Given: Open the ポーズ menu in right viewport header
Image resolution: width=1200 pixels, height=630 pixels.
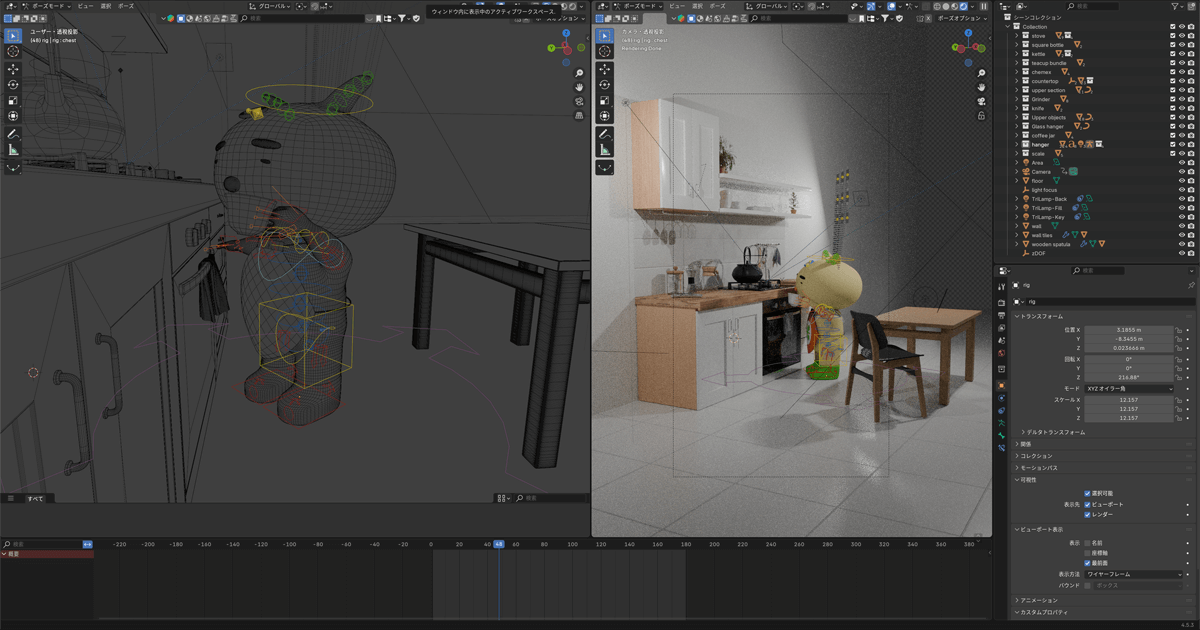Looking at the screenshot, I should coord(717,5).
